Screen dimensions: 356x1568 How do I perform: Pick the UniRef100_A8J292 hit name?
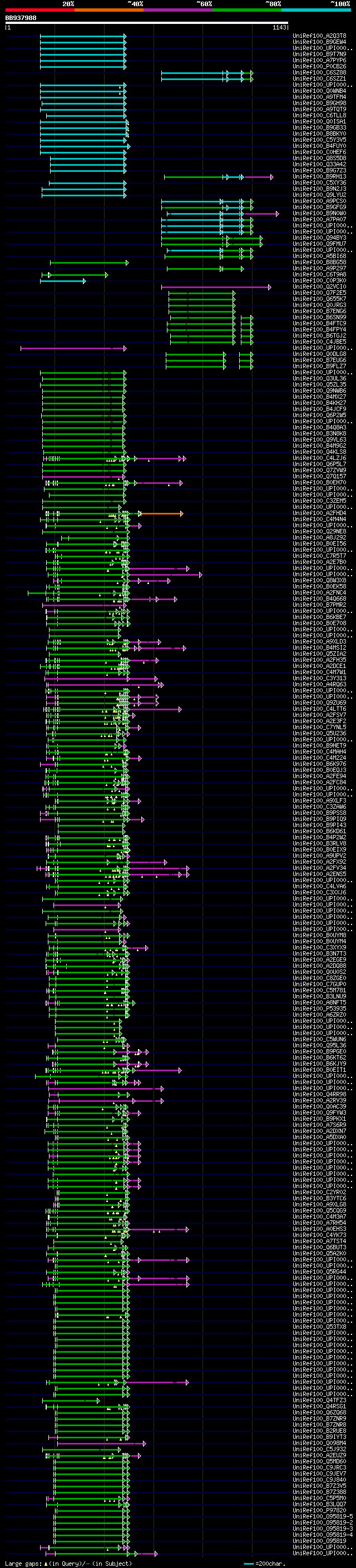click(319, 537)
